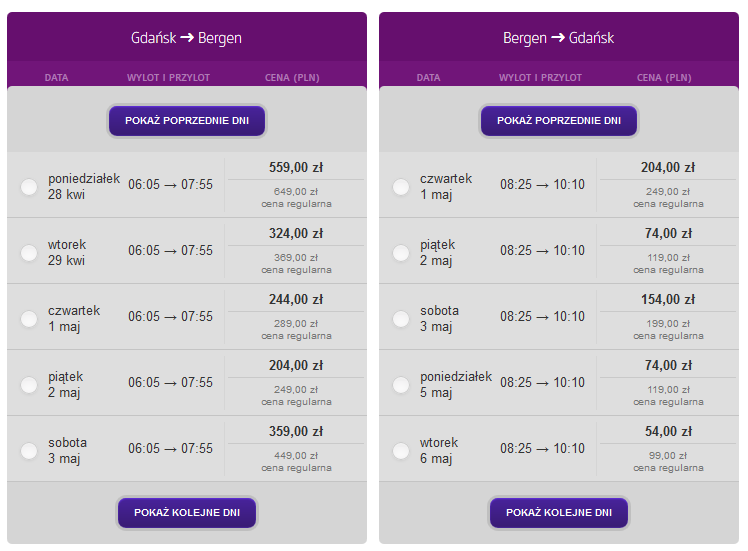Choose piątek 2 maj Bergen to Gdańsk flight
This screenshot has height=551, width=748.
click(x=401, y=252)
